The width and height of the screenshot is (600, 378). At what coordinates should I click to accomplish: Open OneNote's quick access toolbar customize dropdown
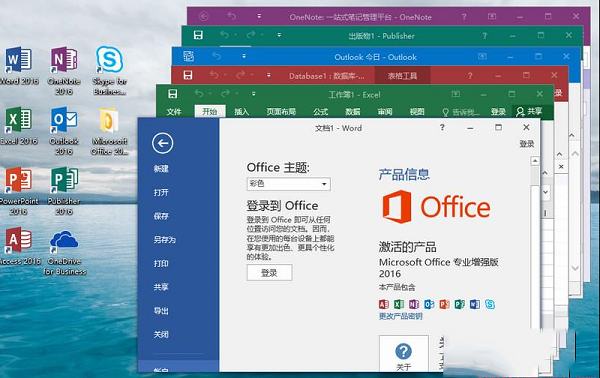(x=259, y=16)
